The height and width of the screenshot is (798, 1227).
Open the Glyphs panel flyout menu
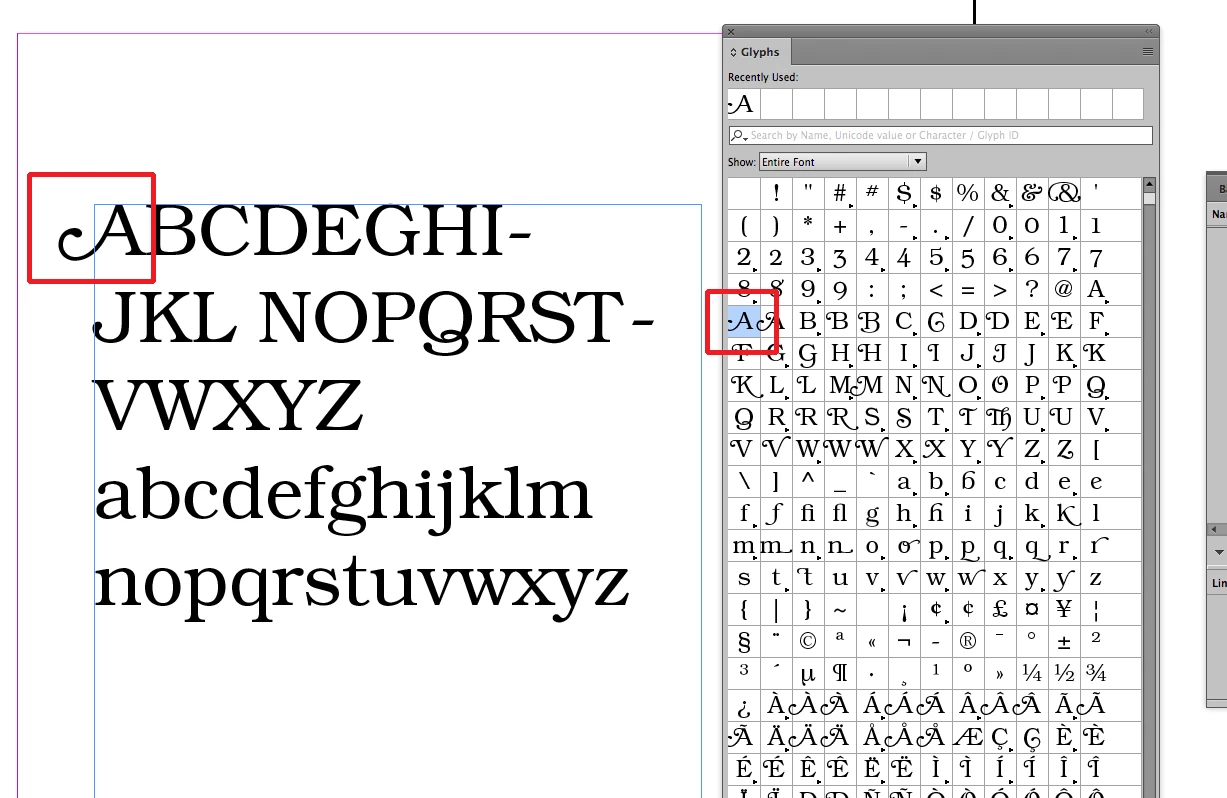[1148, 51]
